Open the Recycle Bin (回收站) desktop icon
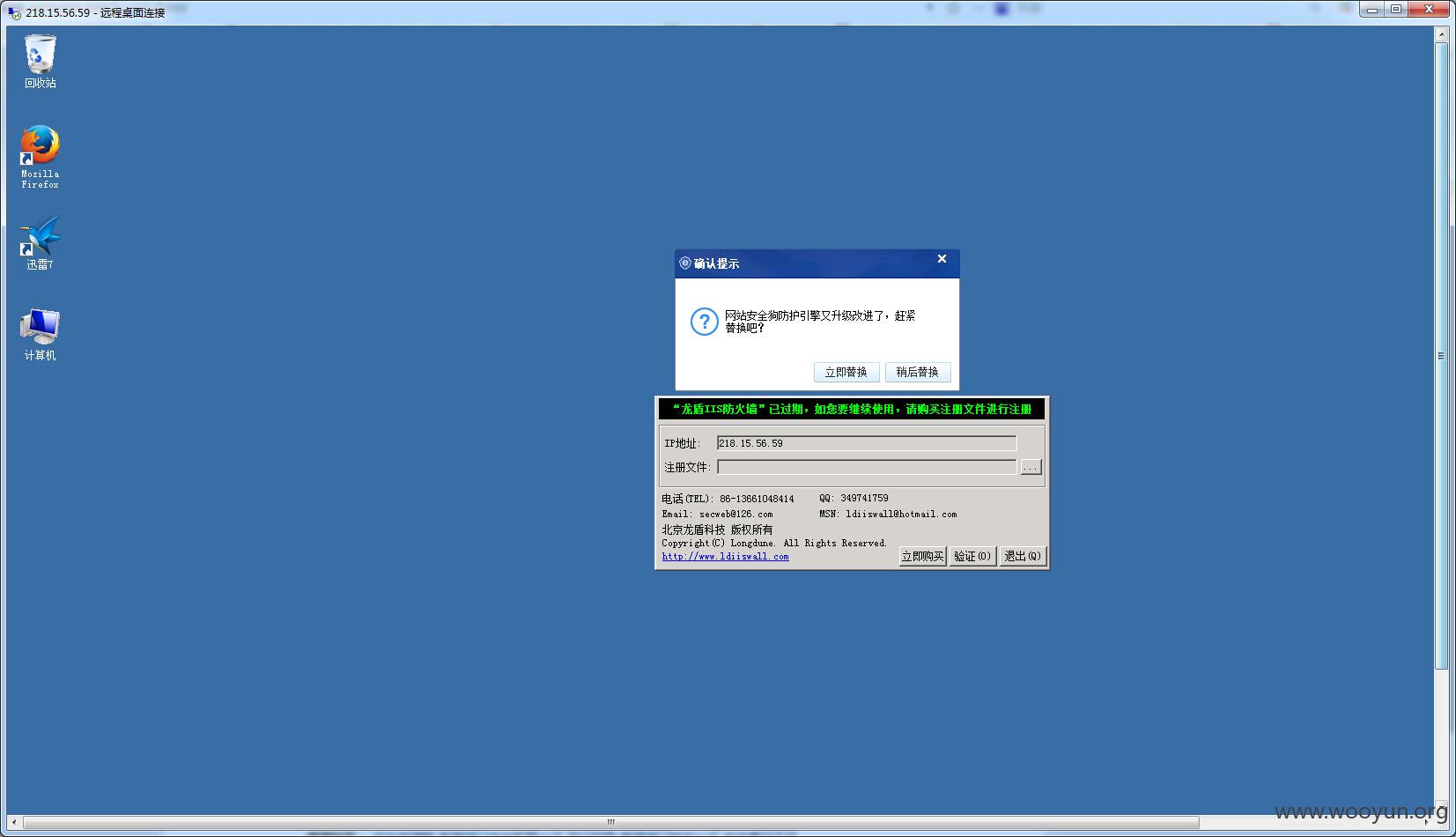The width and height of the screenshot is (1456, 837). pyautogui.click(x=40, y=62)
